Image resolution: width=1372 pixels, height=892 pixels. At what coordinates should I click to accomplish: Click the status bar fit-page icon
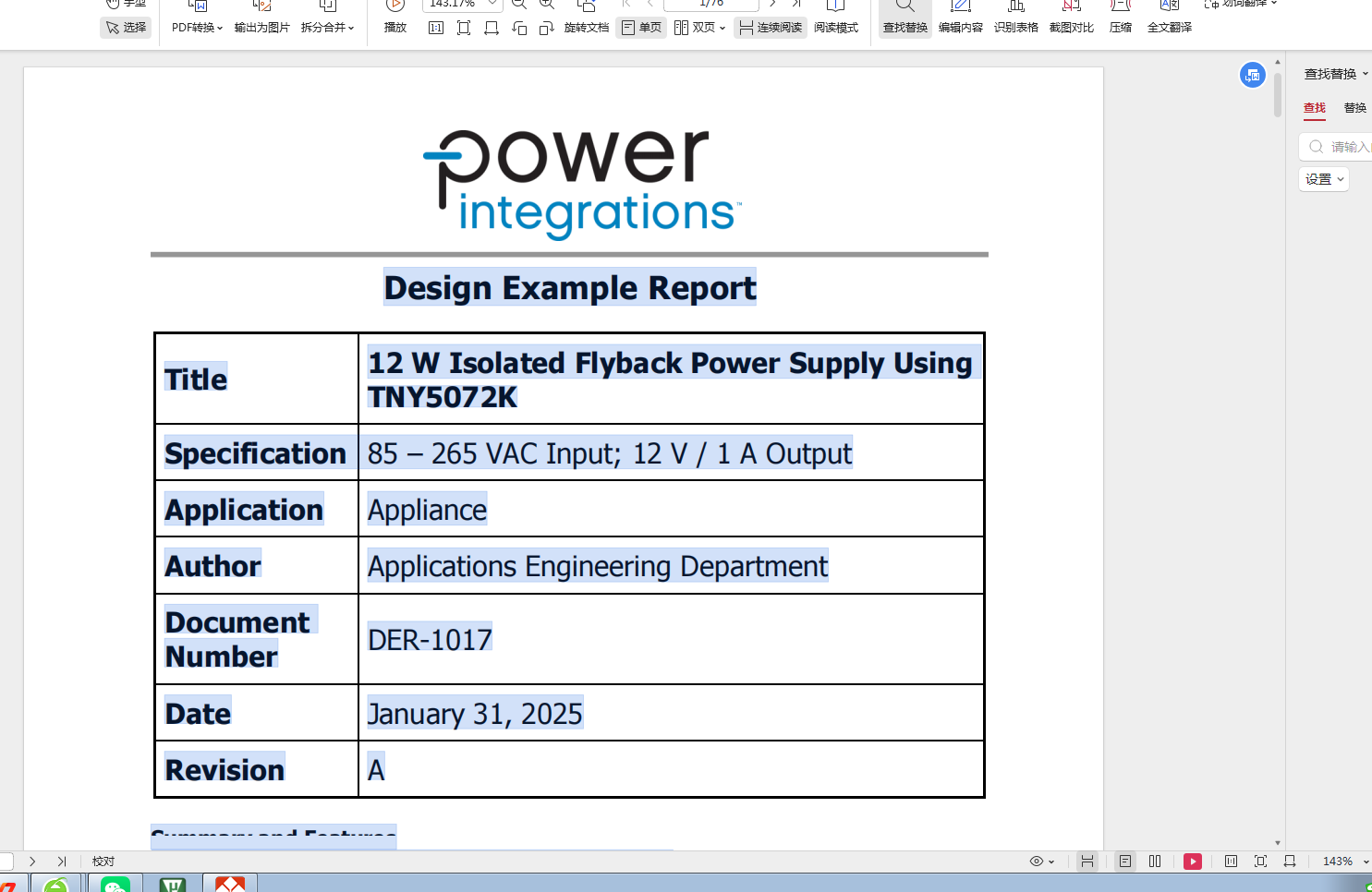(x=1260, y=862)
